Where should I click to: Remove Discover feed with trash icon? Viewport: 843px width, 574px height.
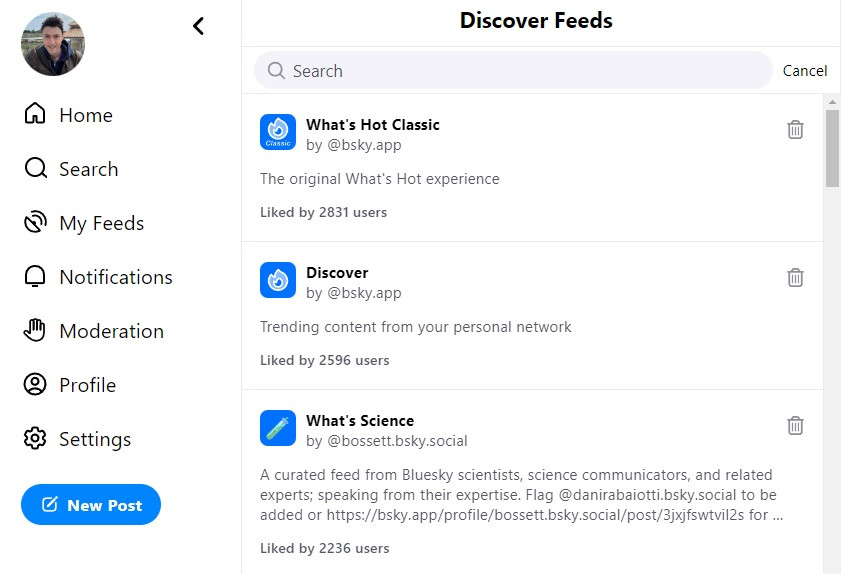pyautogui.click(x=795, y=278)
